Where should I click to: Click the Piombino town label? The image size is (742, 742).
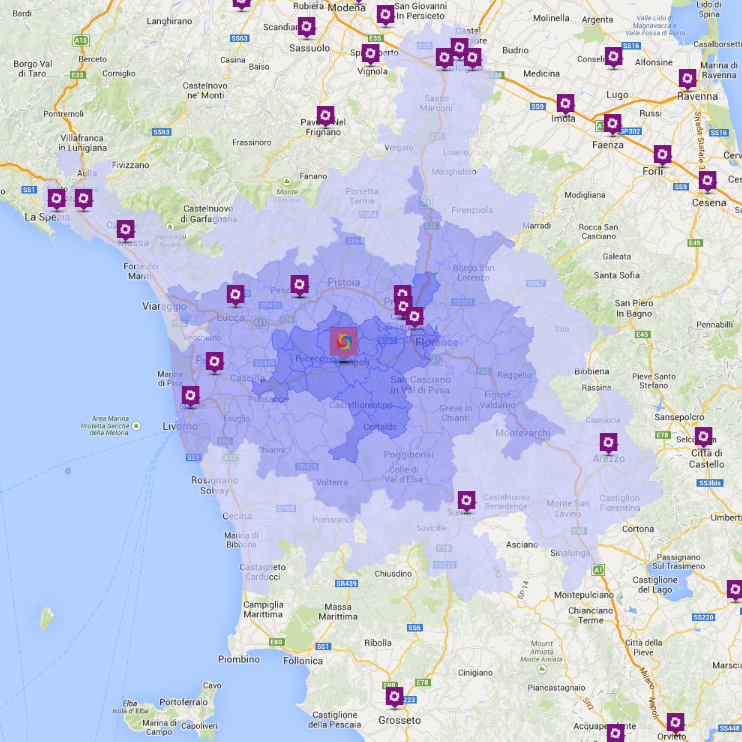tap(239, 659)
